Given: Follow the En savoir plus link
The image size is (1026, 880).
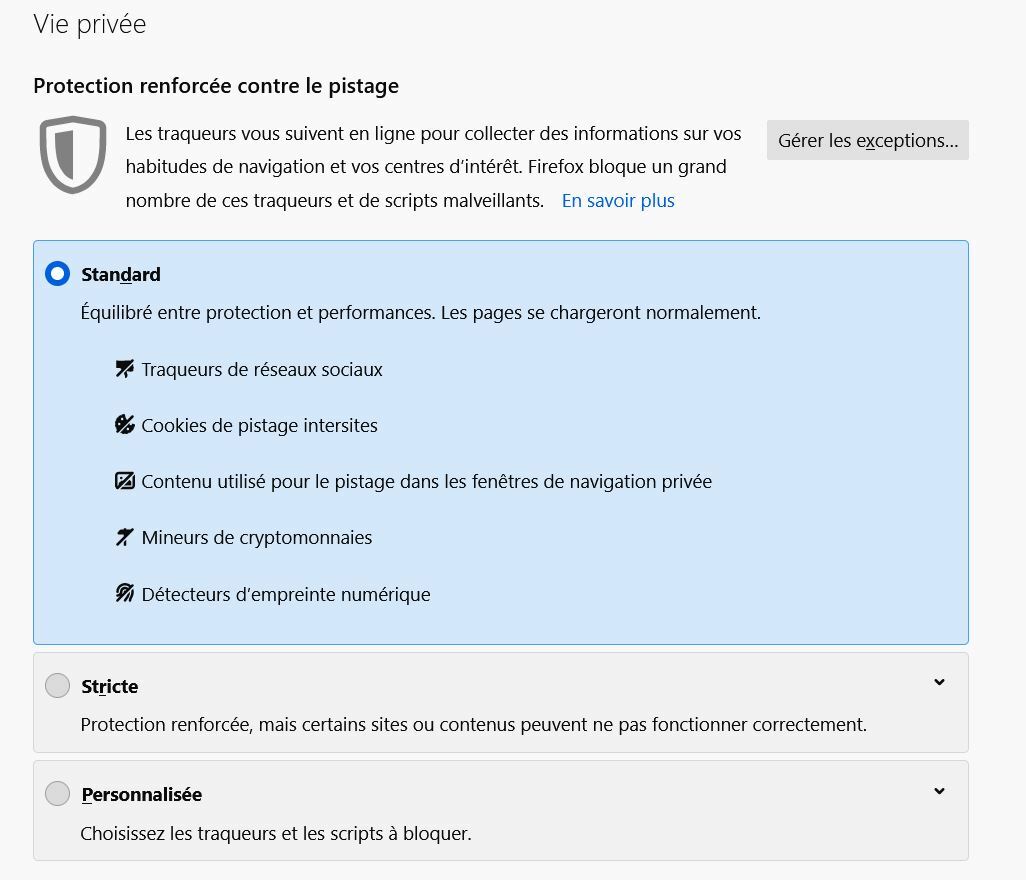Looking at the screenshot, I should click(618, 201).
